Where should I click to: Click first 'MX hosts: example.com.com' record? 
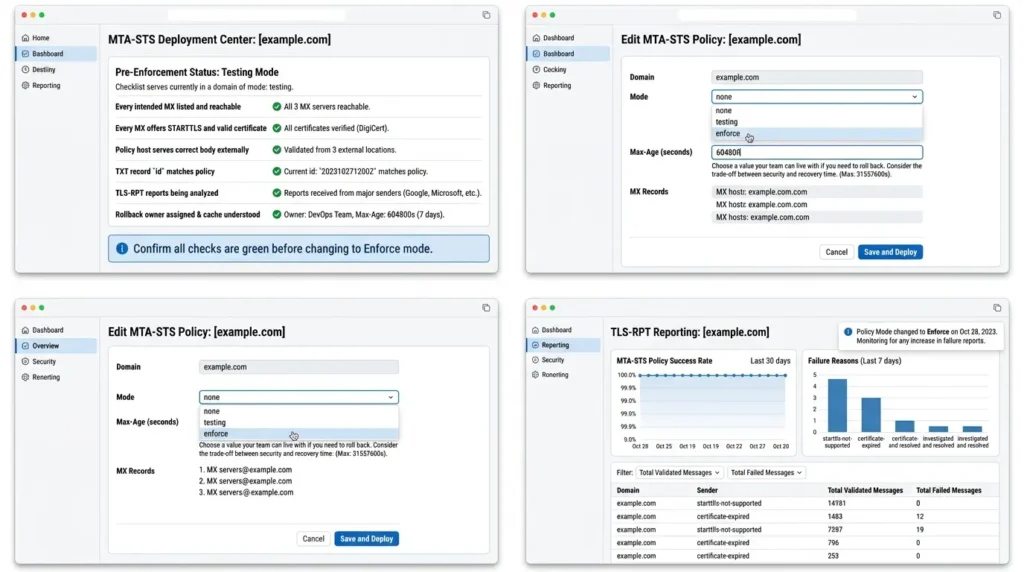(x=817, y=192)
